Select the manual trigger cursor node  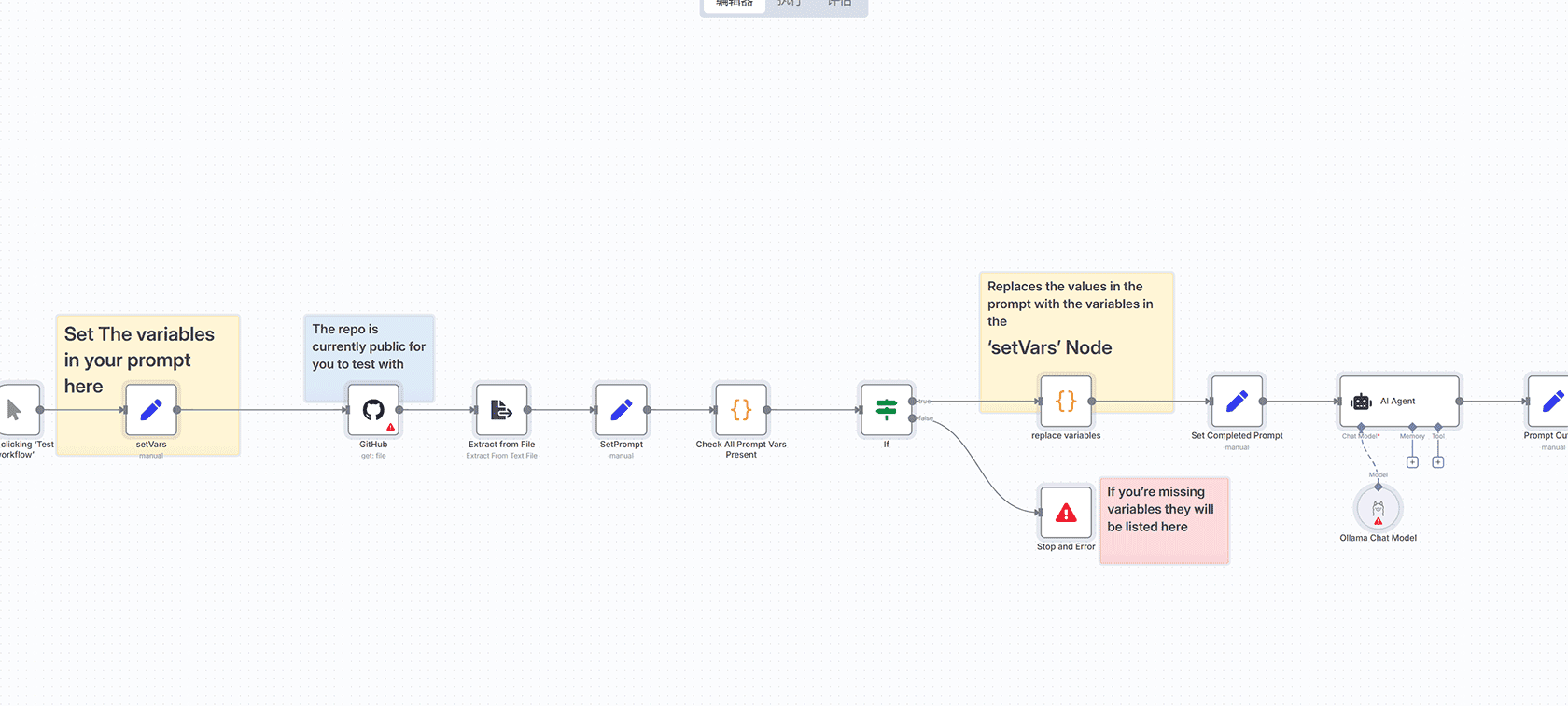pos(17,410)
